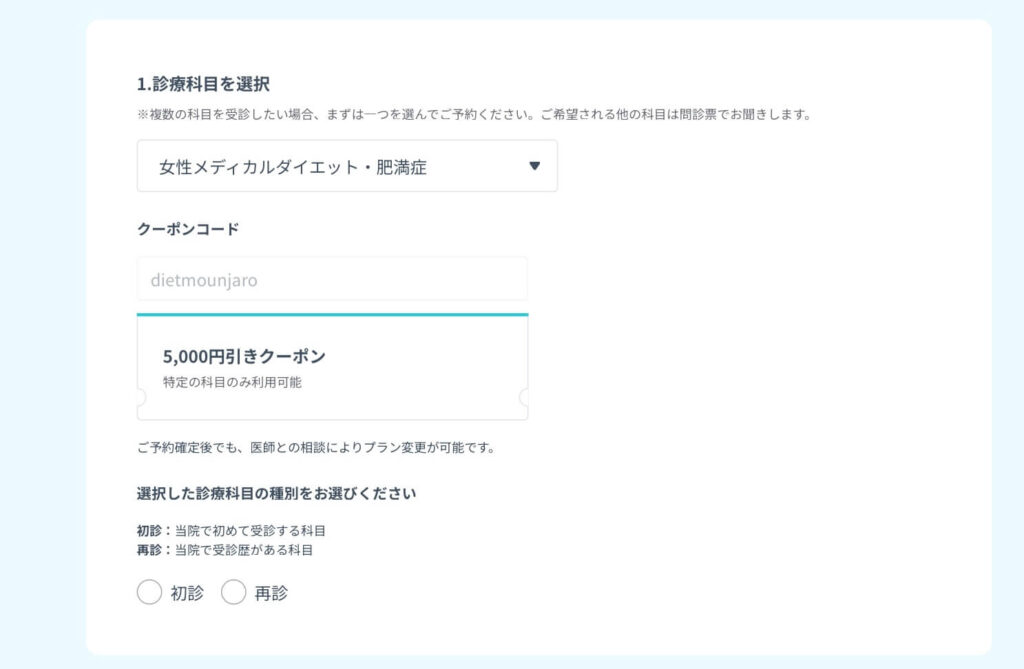Click the heading 1.診療科目を選択
The height and width of the screenshot is (669, 1024).
[x=203, y=84]
